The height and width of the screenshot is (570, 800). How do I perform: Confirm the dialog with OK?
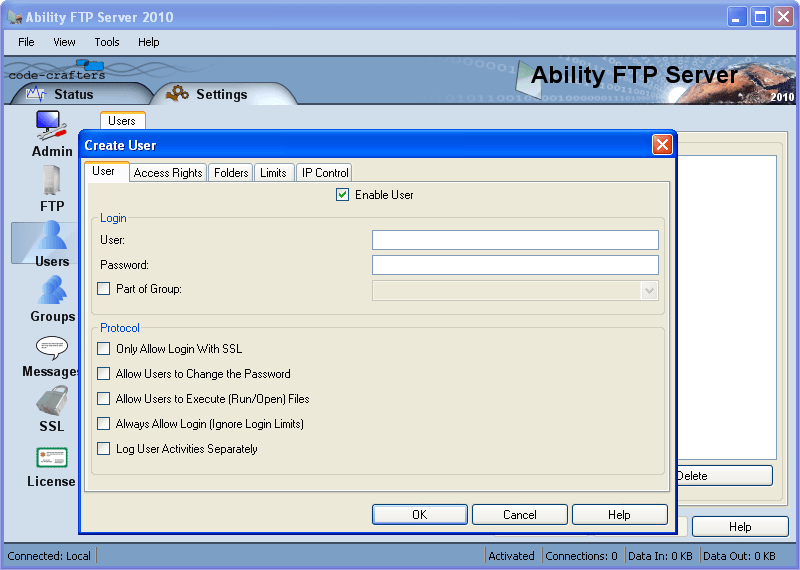pyautogui.click(x=419, y=514)
